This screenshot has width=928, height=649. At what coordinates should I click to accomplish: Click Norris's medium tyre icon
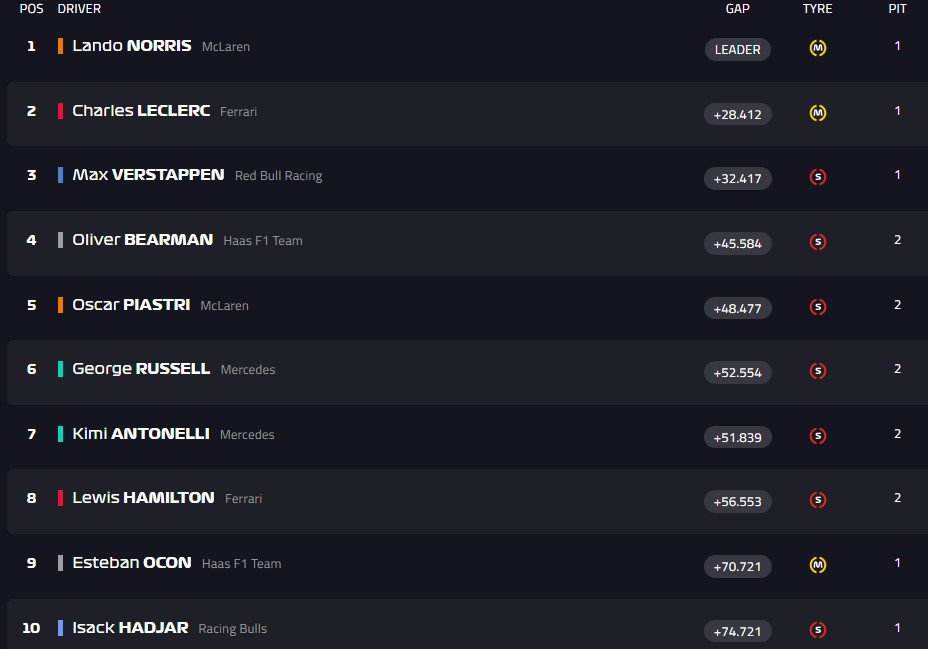coord(817,48)
